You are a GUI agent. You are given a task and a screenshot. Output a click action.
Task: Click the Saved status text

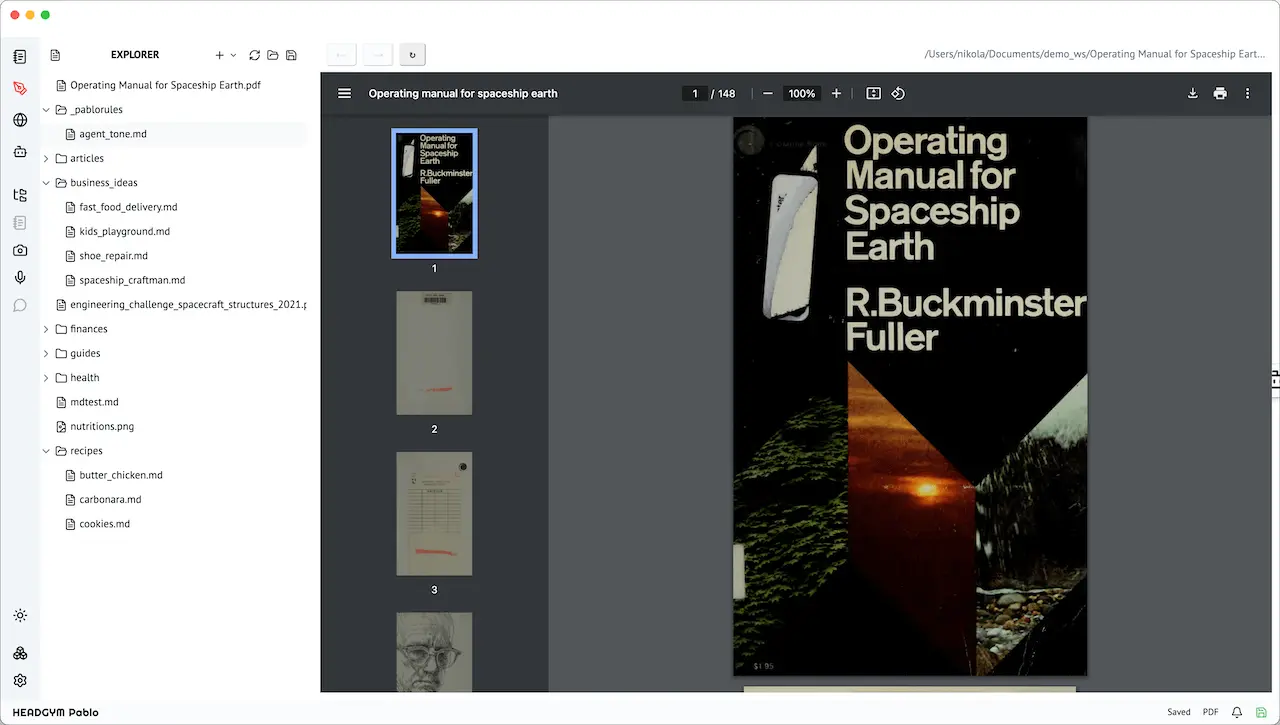[1179, 712]
